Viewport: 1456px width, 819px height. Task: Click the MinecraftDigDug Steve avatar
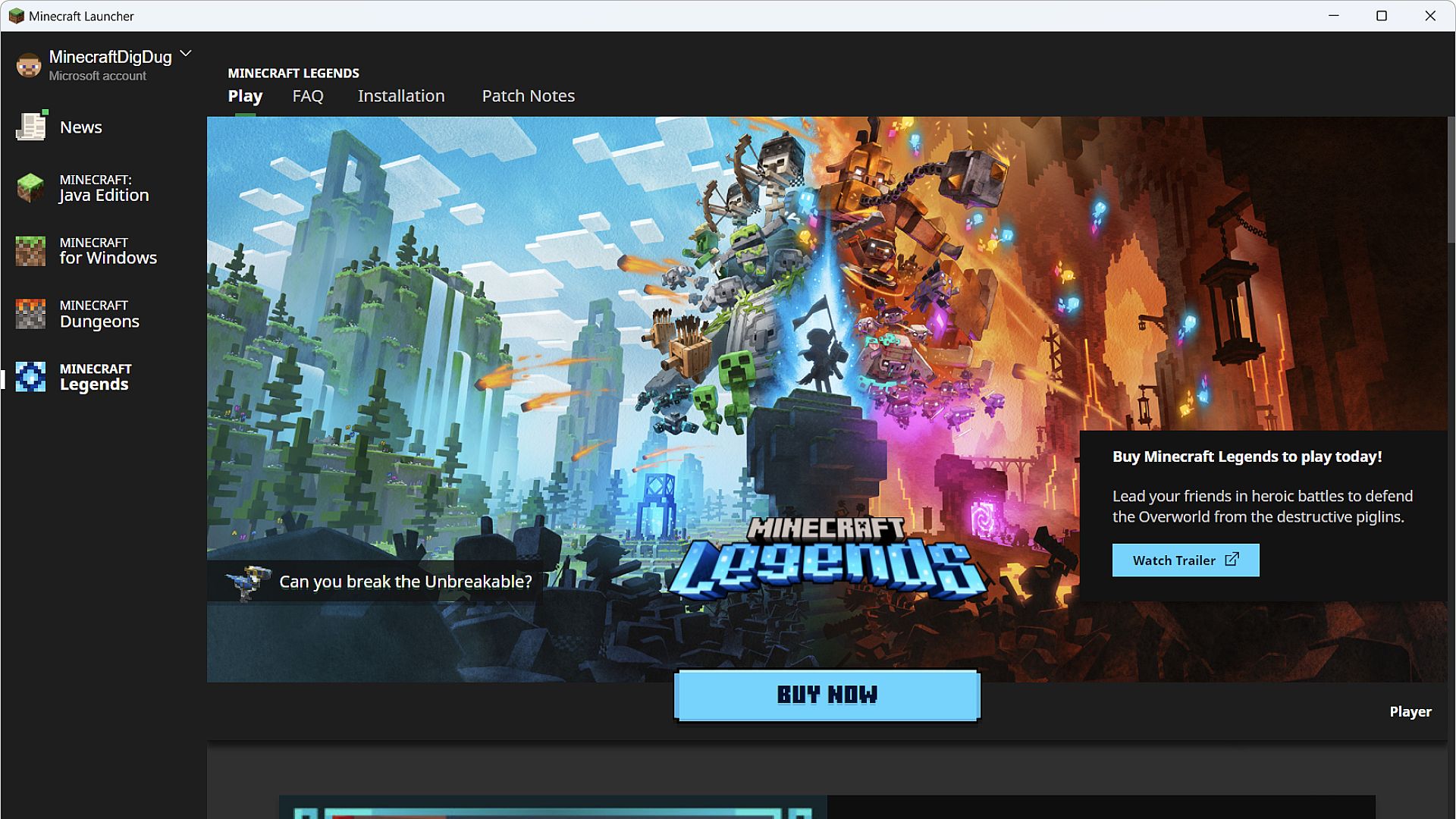pyautogui.click(x=29, y=66)
